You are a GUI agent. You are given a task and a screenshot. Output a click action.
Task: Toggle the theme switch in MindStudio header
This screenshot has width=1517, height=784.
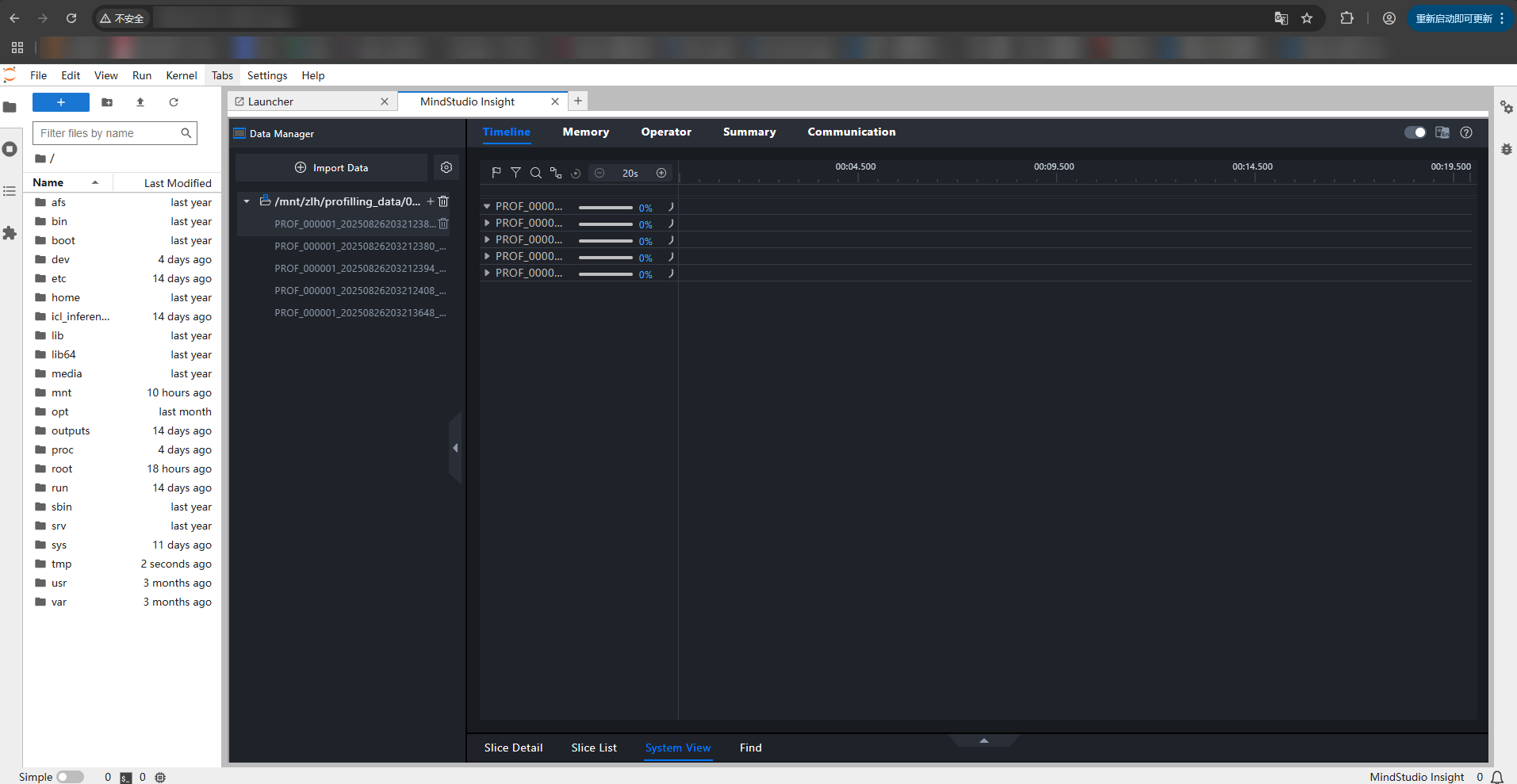(x=1415, y=132)
